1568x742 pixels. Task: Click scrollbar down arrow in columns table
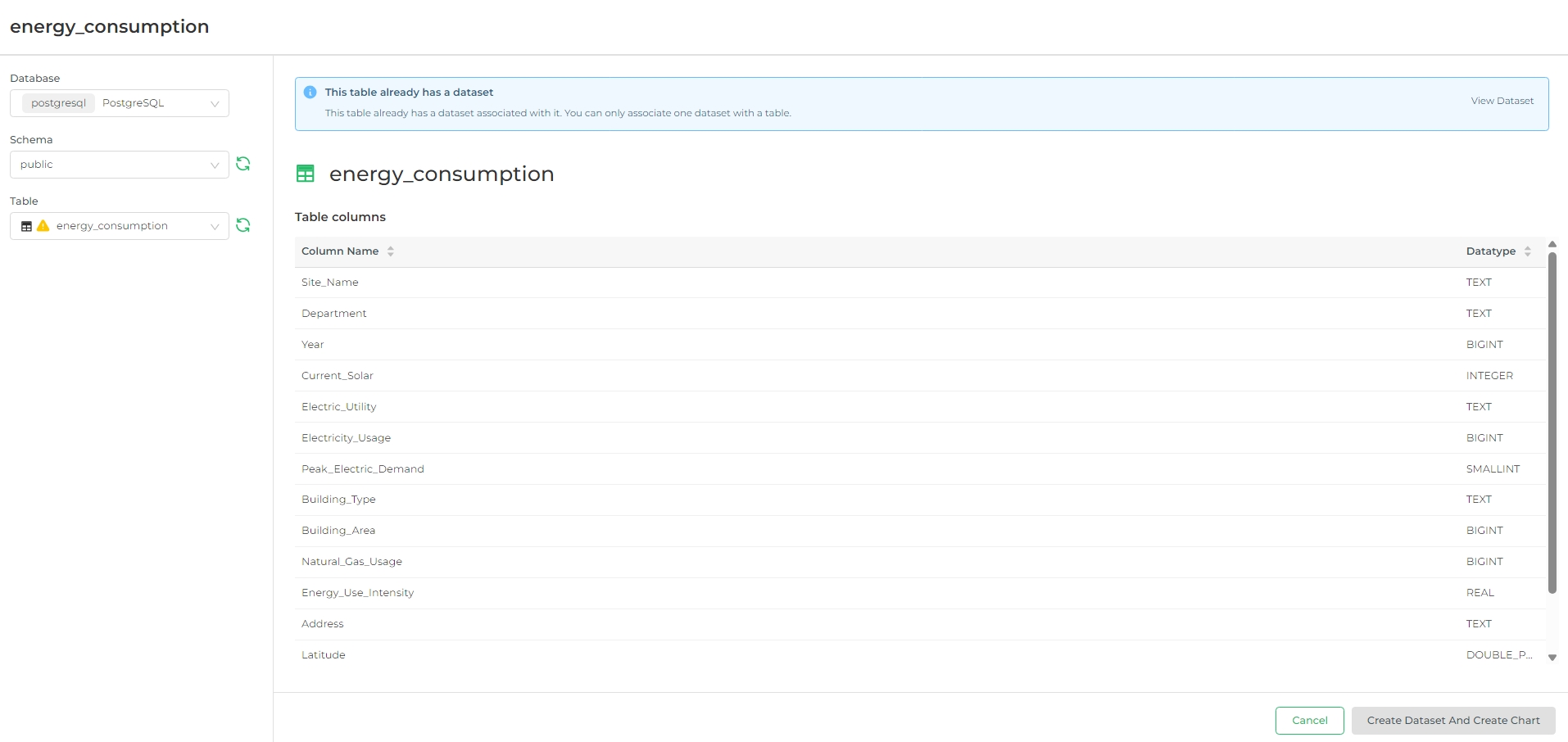pos(1552,658)
